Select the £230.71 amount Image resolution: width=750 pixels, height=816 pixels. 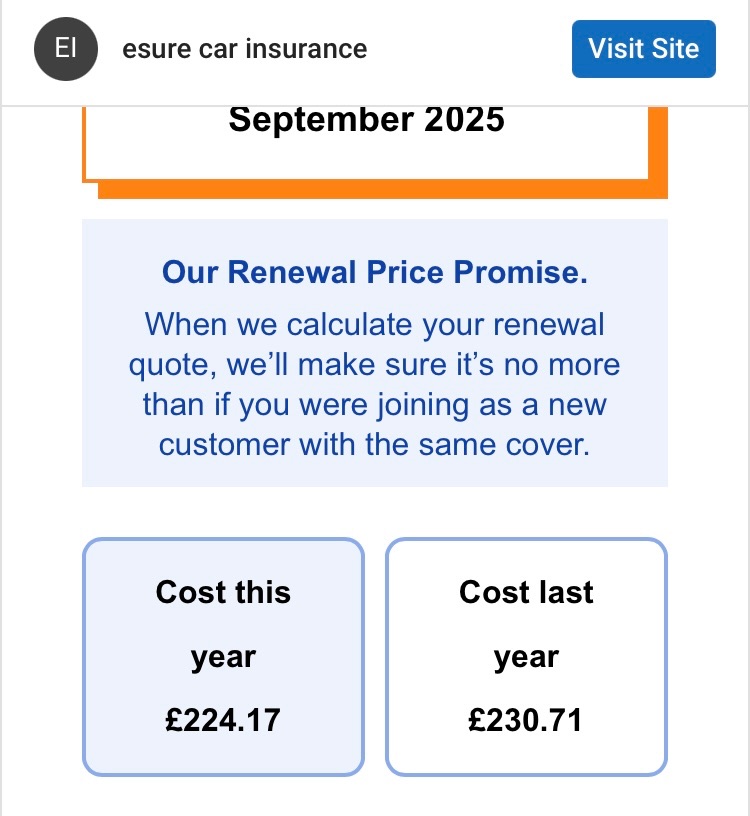pyautogui.click(x=525, y=720)
